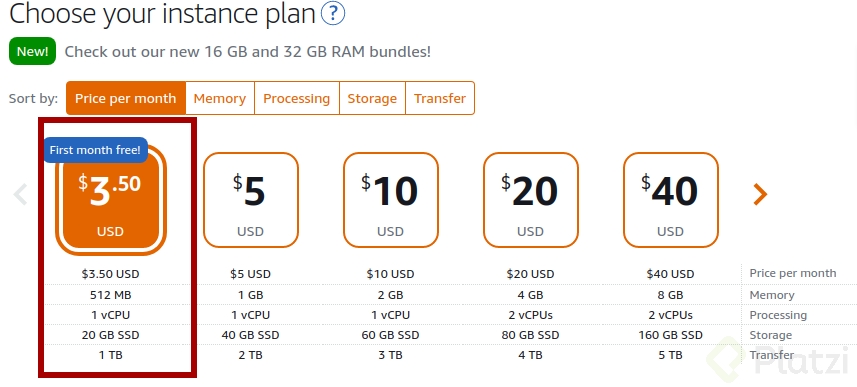This screenshot has height=387, width=857.
Task: Sort plans by Price per month
Action: point(126,98)
